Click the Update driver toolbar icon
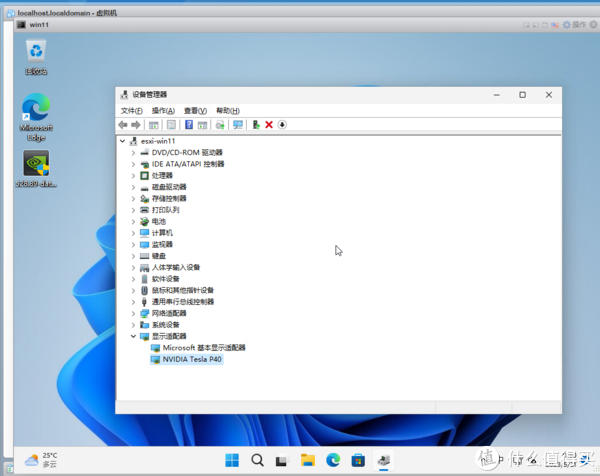 (x=256, y=125)
